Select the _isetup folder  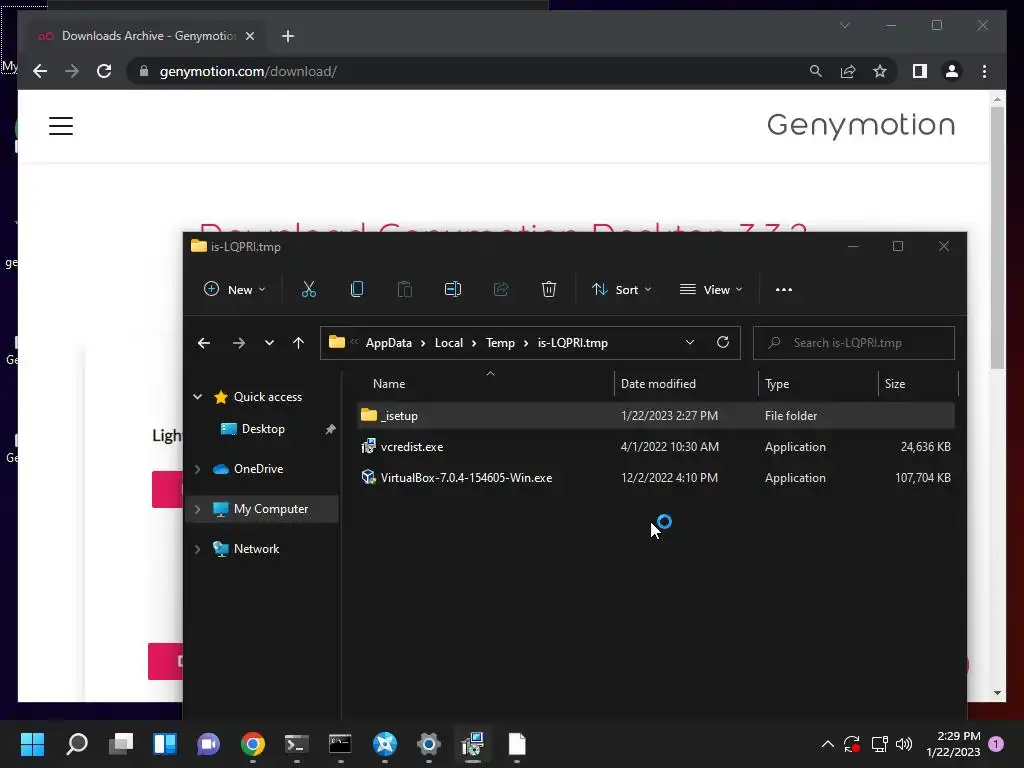[656, 415]
